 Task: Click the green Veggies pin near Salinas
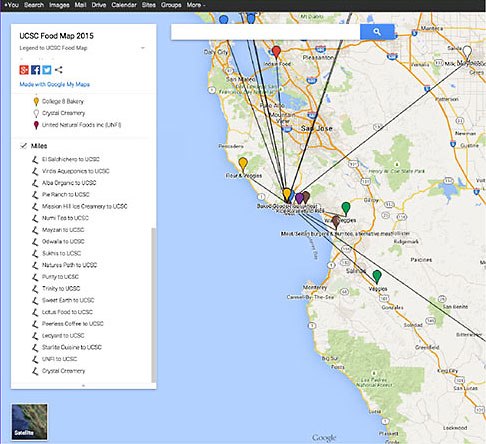pyautogui.click(x=377, y=276)
